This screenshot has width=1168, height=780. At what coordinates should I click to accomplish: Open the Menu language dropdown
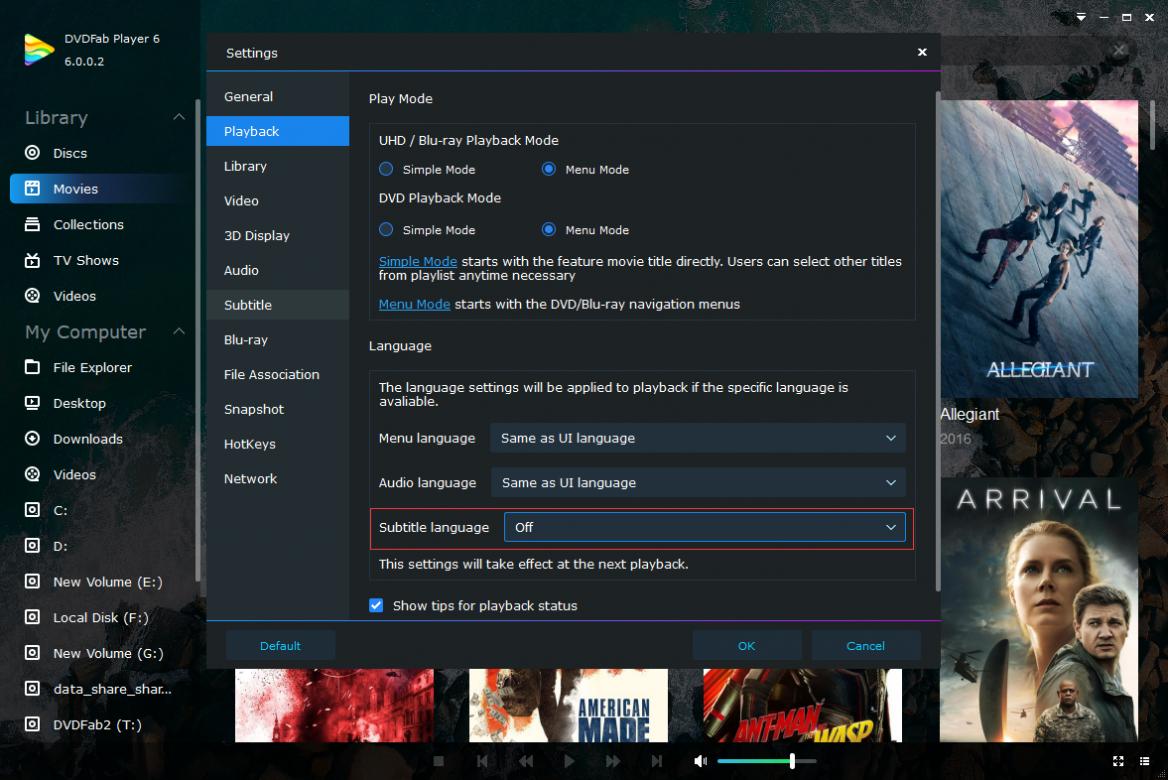coord(698,438)
